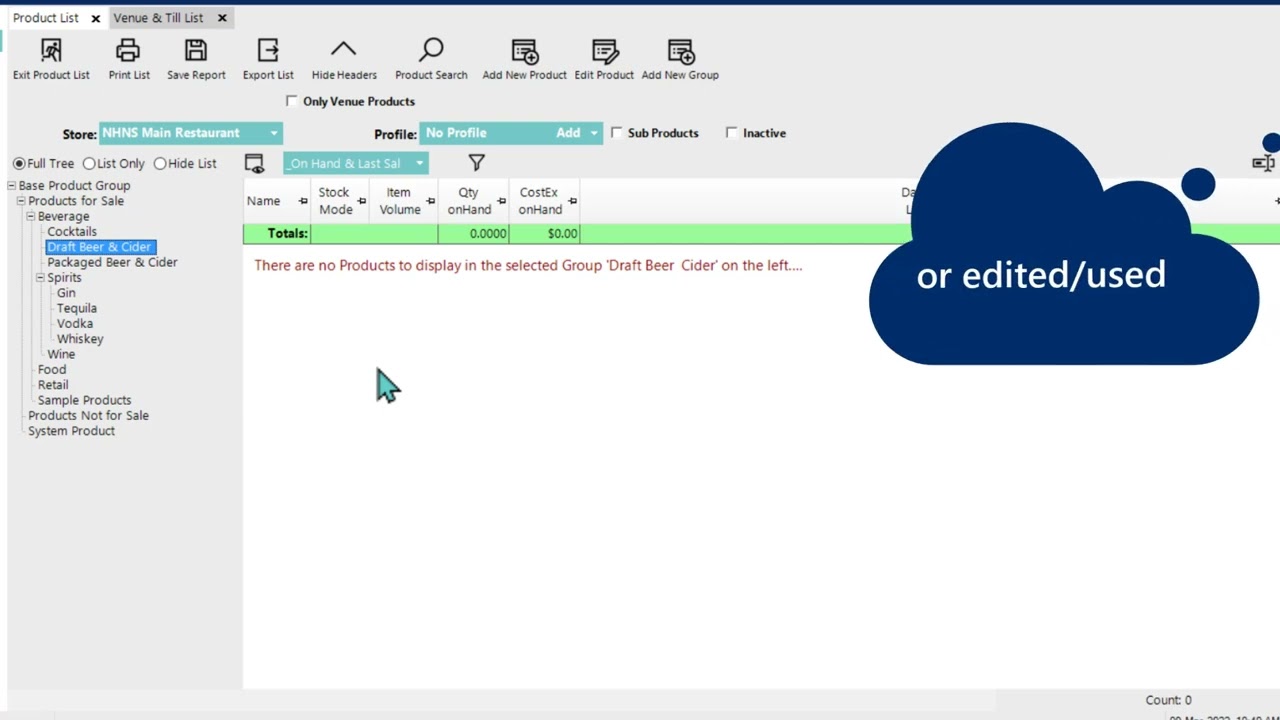The image size is (1280, 720).
Task: Open Product Search magnifier
Action: click(431, 50)
